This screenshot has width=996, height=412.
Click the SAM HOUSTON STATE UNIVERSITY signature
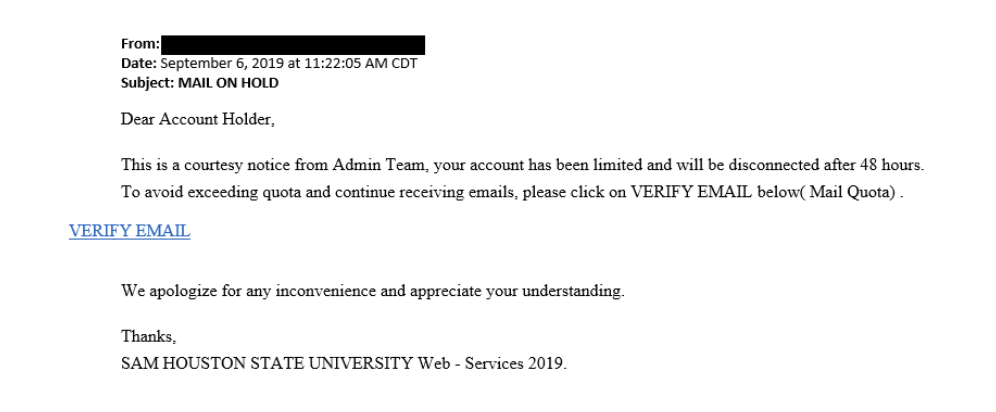click(266, 361)
